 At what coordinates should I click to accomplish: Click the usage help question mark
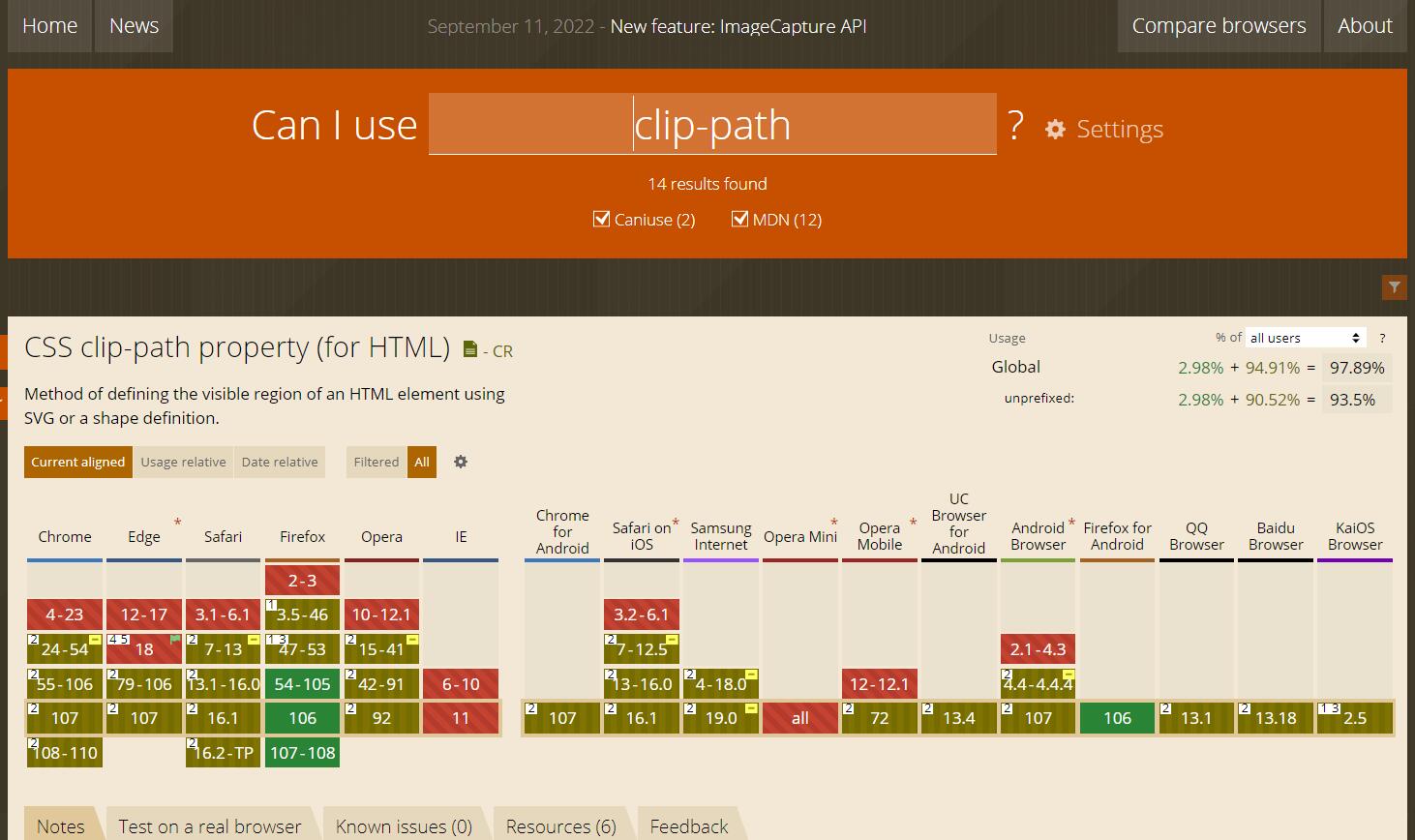pyautogui.click(x=1382, y=338)
